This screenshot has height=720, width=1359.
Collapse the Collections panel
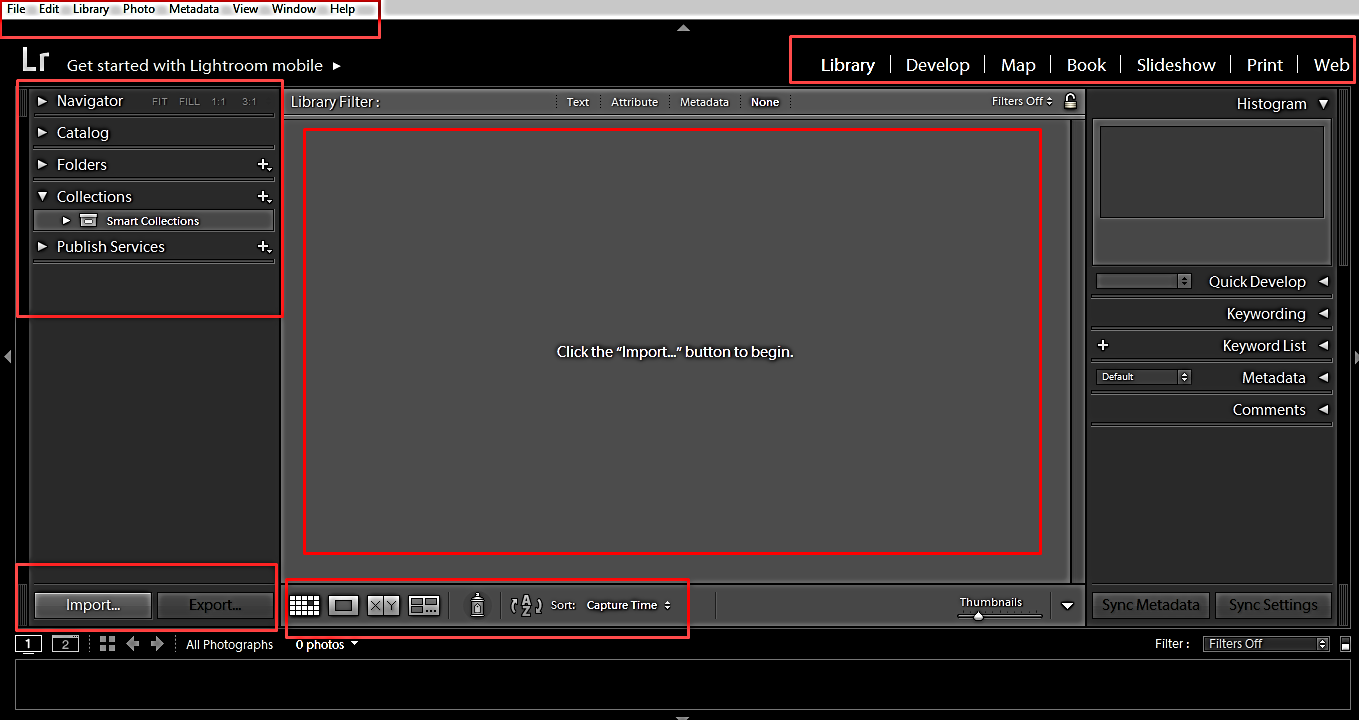(42, 197)
